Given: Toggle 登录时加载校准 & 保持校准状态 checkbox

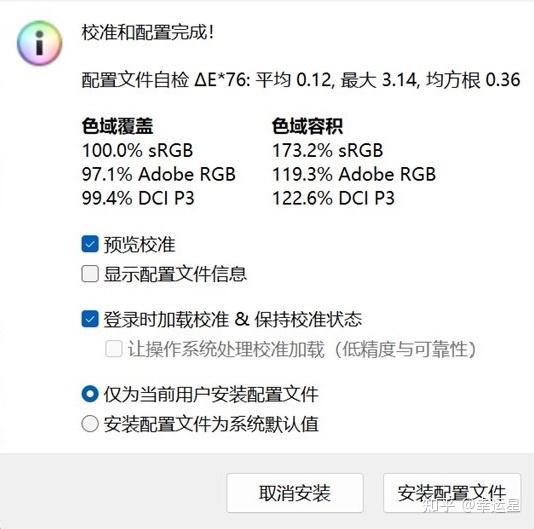Looking at the screenshot, I should pyautogui.click(x=90, y=319).
